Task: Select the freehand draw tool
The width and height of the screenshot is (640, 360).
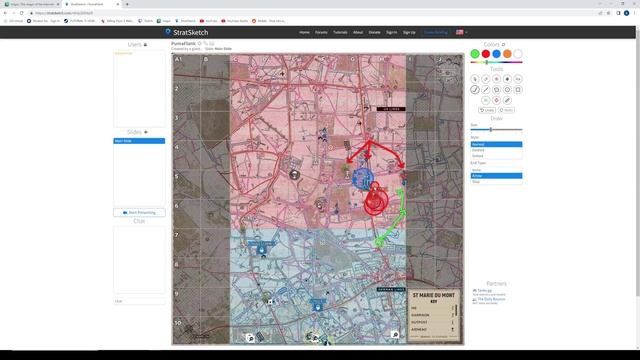Action: point(475,90)
